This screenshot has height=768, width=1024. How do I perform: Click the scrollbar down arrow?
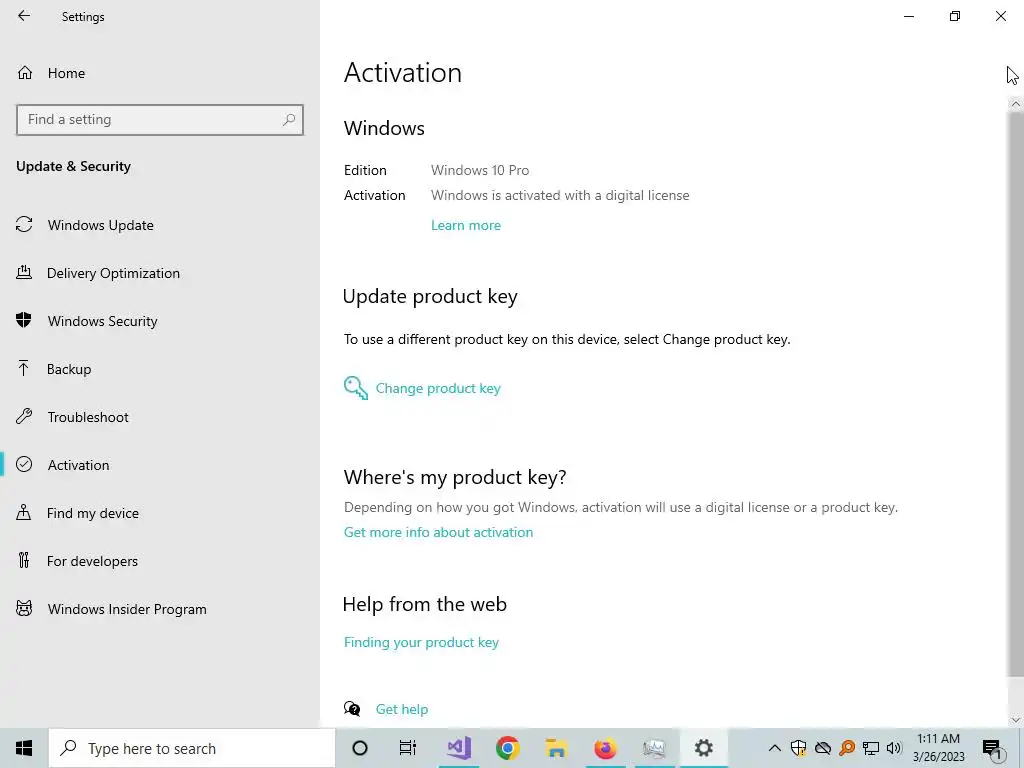(x=1015, y=720)
